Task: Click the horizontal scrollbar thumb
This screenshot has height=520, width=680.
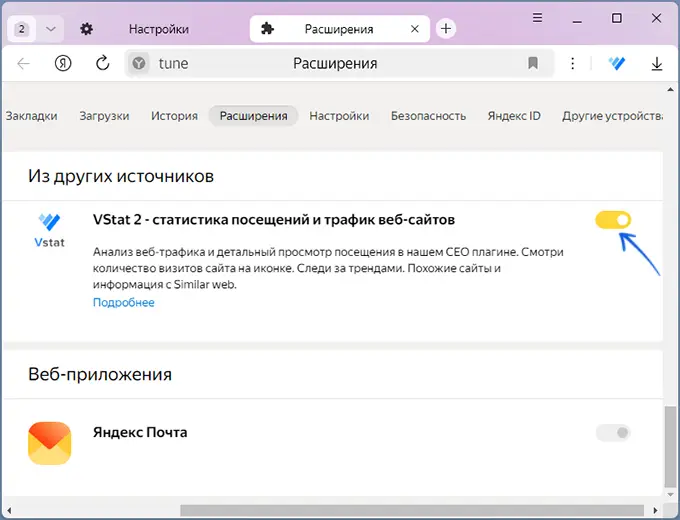Action: [x=412, y=510]
